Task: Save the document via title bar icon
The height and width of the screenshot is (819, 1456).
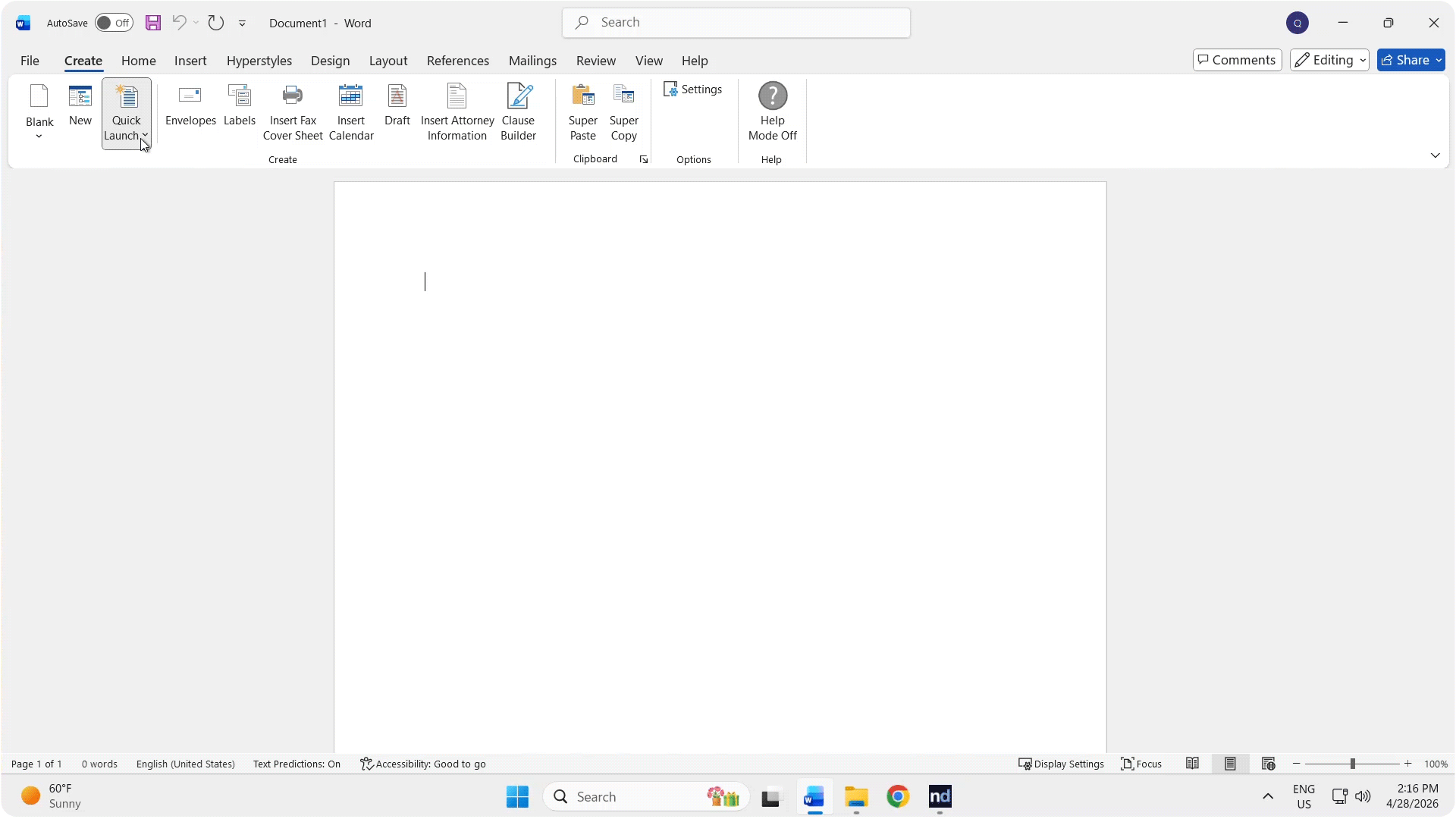Action: pyautogui.click(x=153, y=23)
